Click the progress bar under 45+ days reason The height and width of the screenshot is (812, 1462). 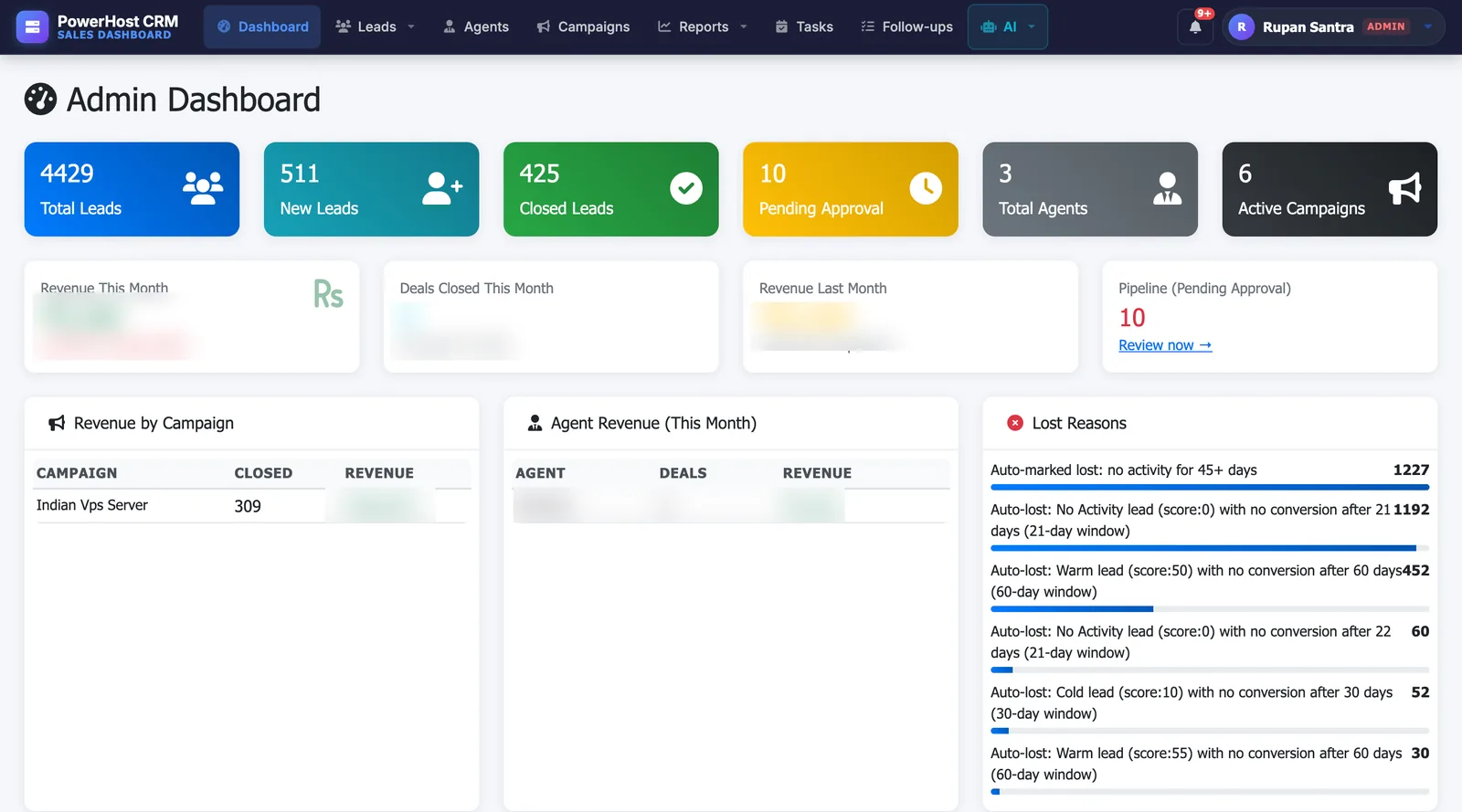coord(1210,488)
